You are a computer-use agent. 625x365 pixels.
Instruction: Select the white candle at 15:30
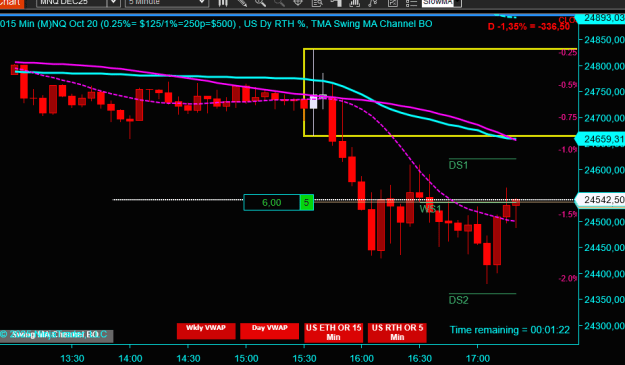313,102
